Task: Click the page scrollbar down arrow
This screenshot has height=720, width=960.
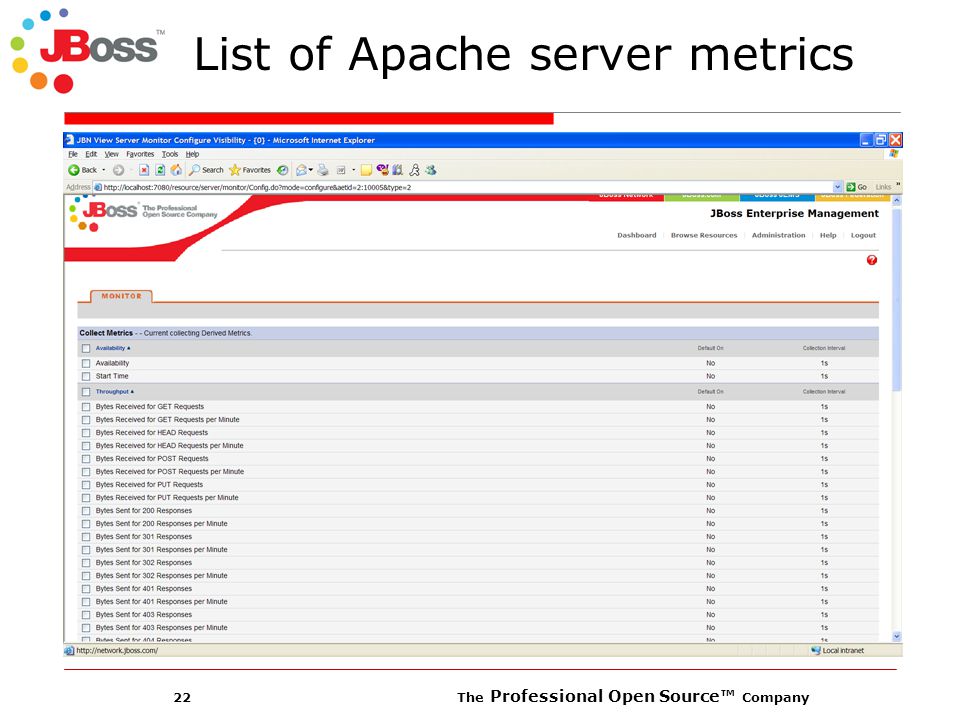Action: (x=896, y=636)
